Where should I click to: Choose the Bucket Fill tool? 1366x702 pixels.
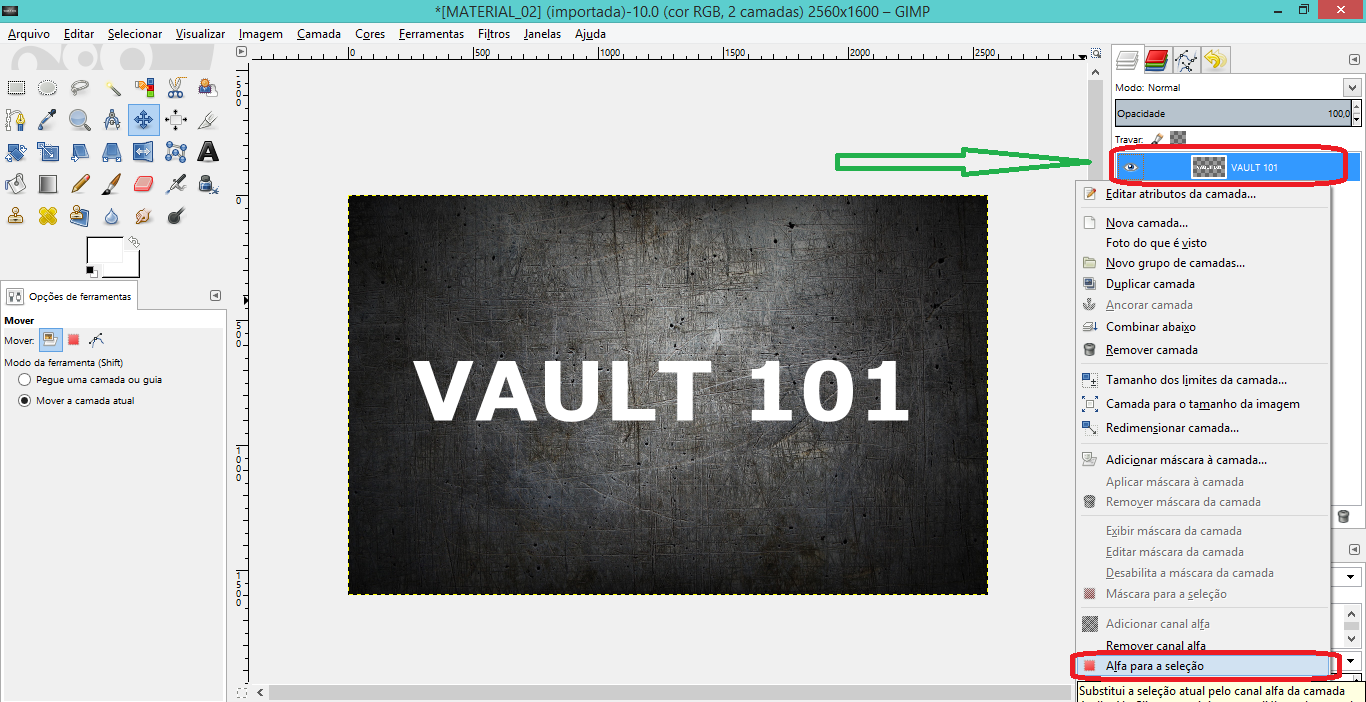coord(16,184)
